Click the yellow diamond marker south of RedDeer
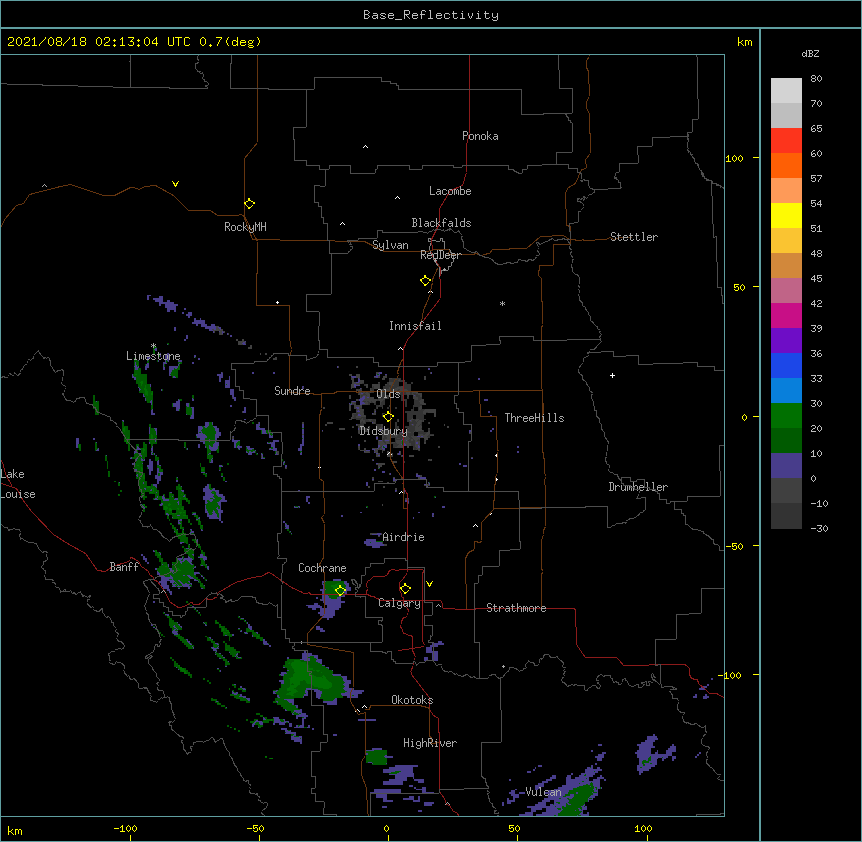Viewport: 862px width, 842px height. pyautogui.click(x=426, y=281)
